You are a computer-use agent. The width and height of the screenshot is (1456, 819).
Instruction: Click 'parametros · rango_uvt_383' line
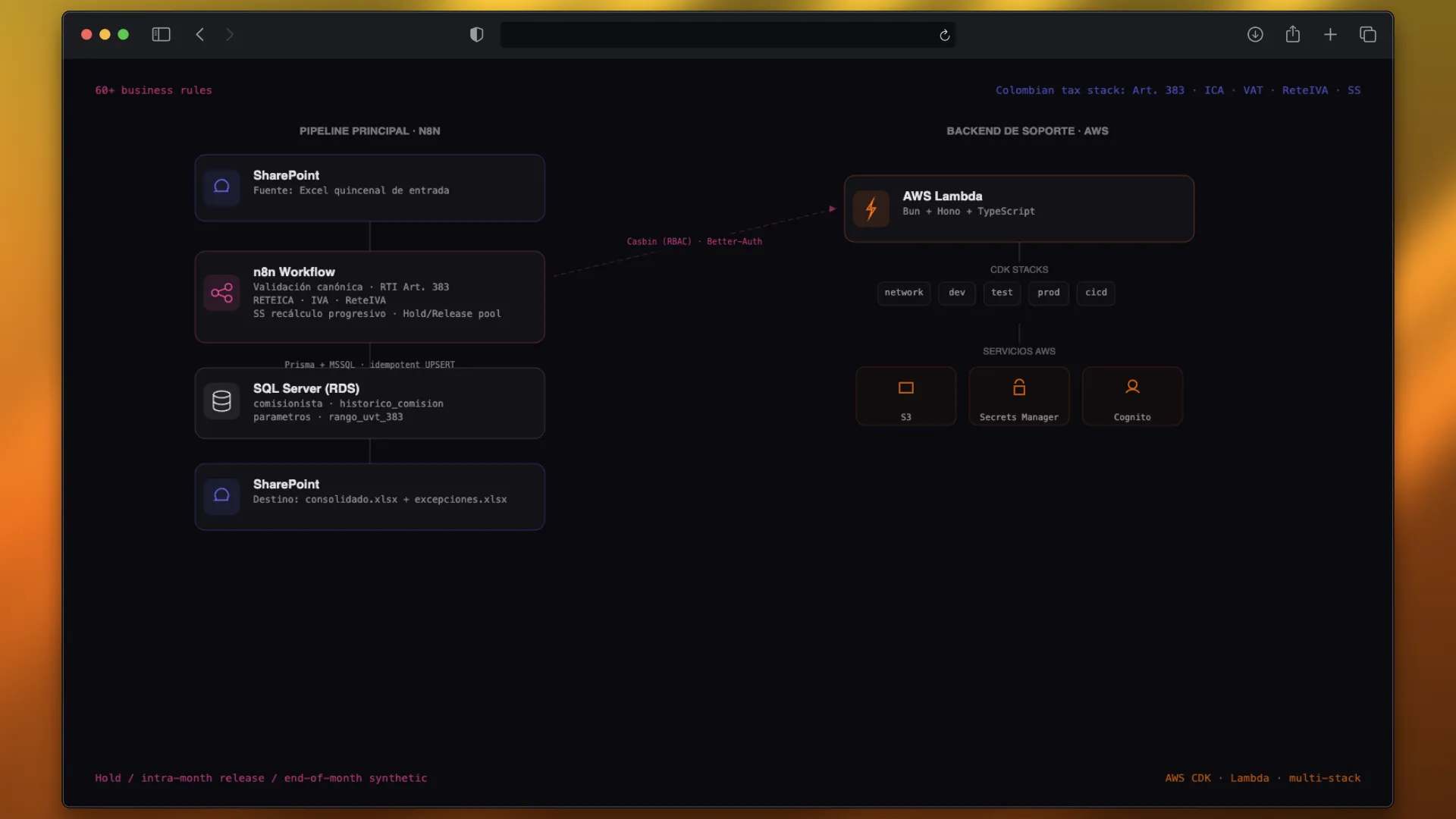point(328,417)
